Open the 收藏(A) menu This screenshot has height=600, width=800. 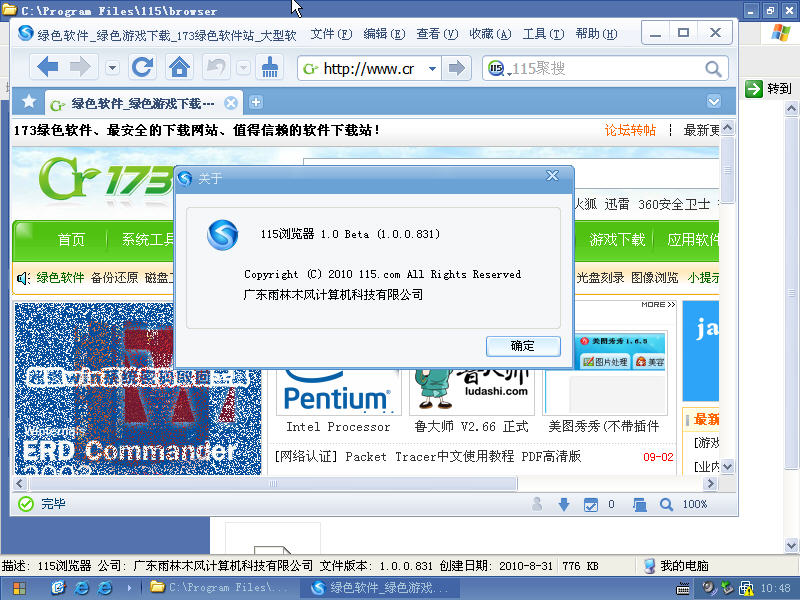point(490,34)
